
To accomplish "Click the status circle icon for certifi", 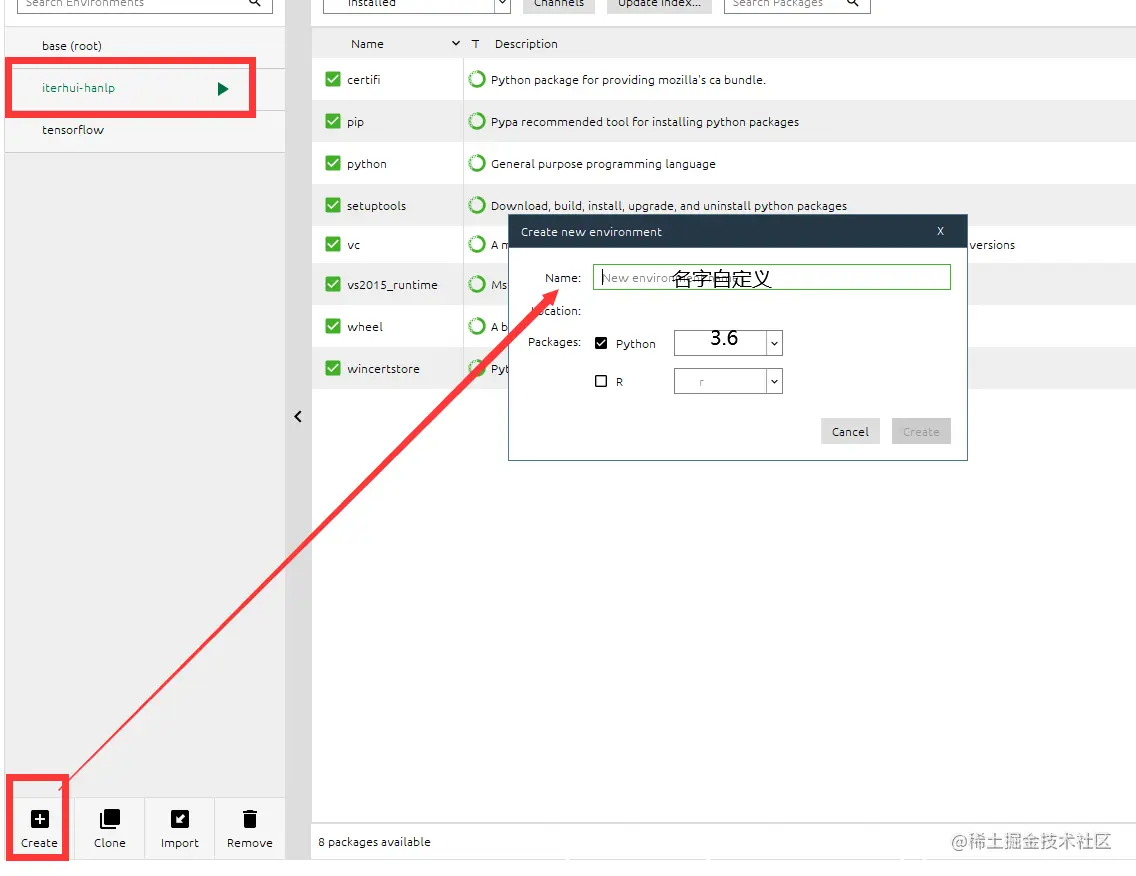I will [477, 79].
